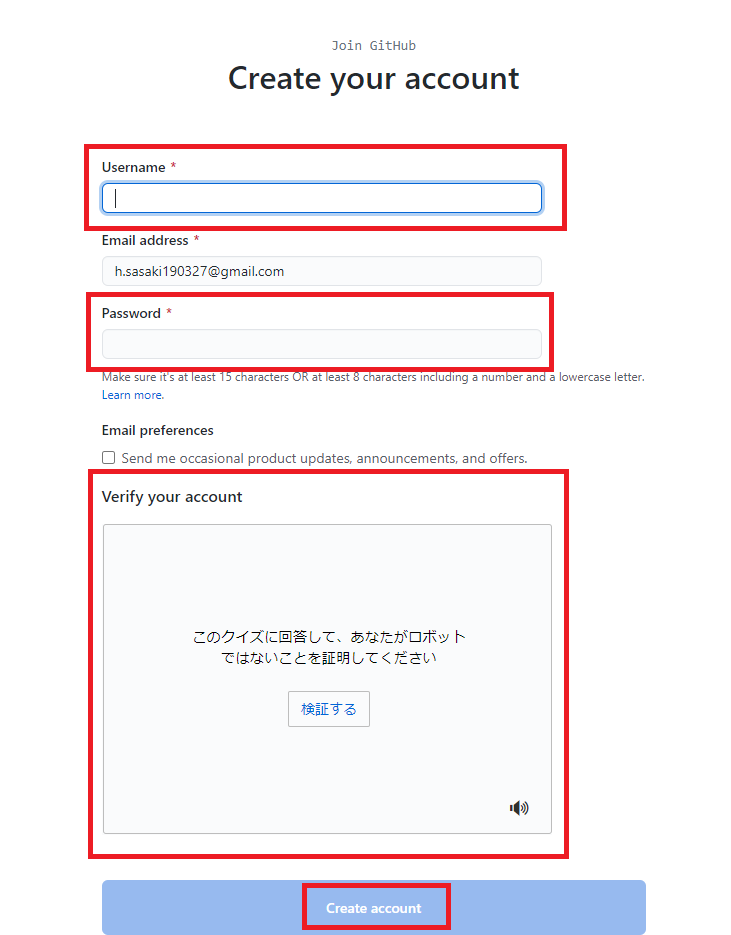Click the Username field label

click(134, 168)
